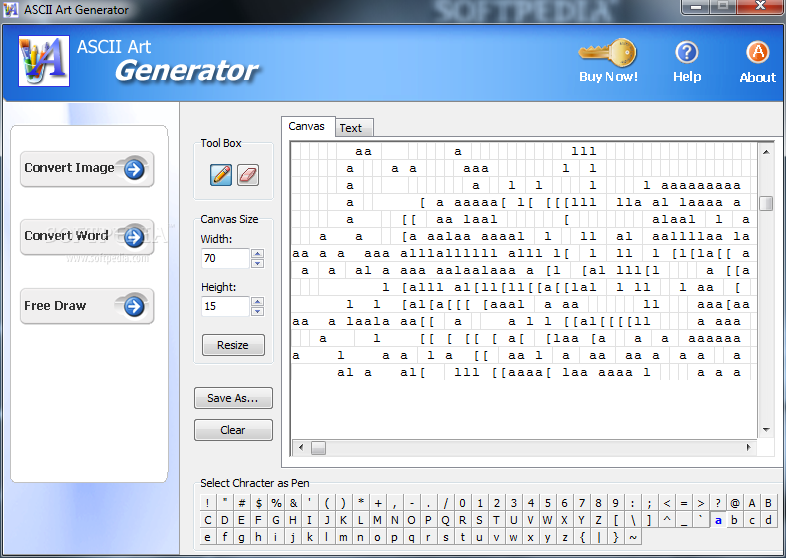Click the Free Draw button
This screenshot has width=786, height=558.
(87, 306)
